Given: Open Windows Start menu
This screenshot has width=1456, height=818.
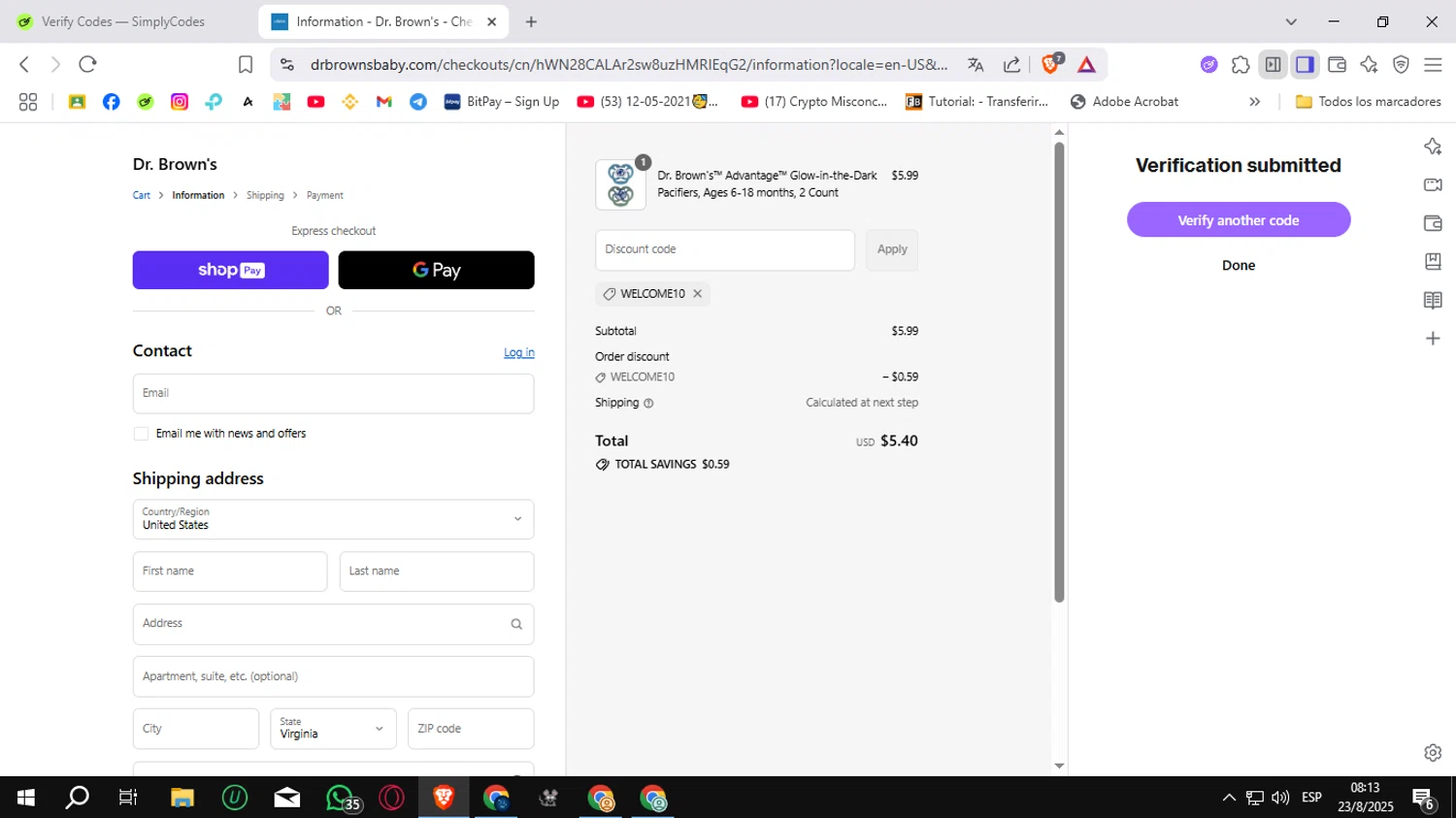Looking at the screenshot, I should pos(26,798).
